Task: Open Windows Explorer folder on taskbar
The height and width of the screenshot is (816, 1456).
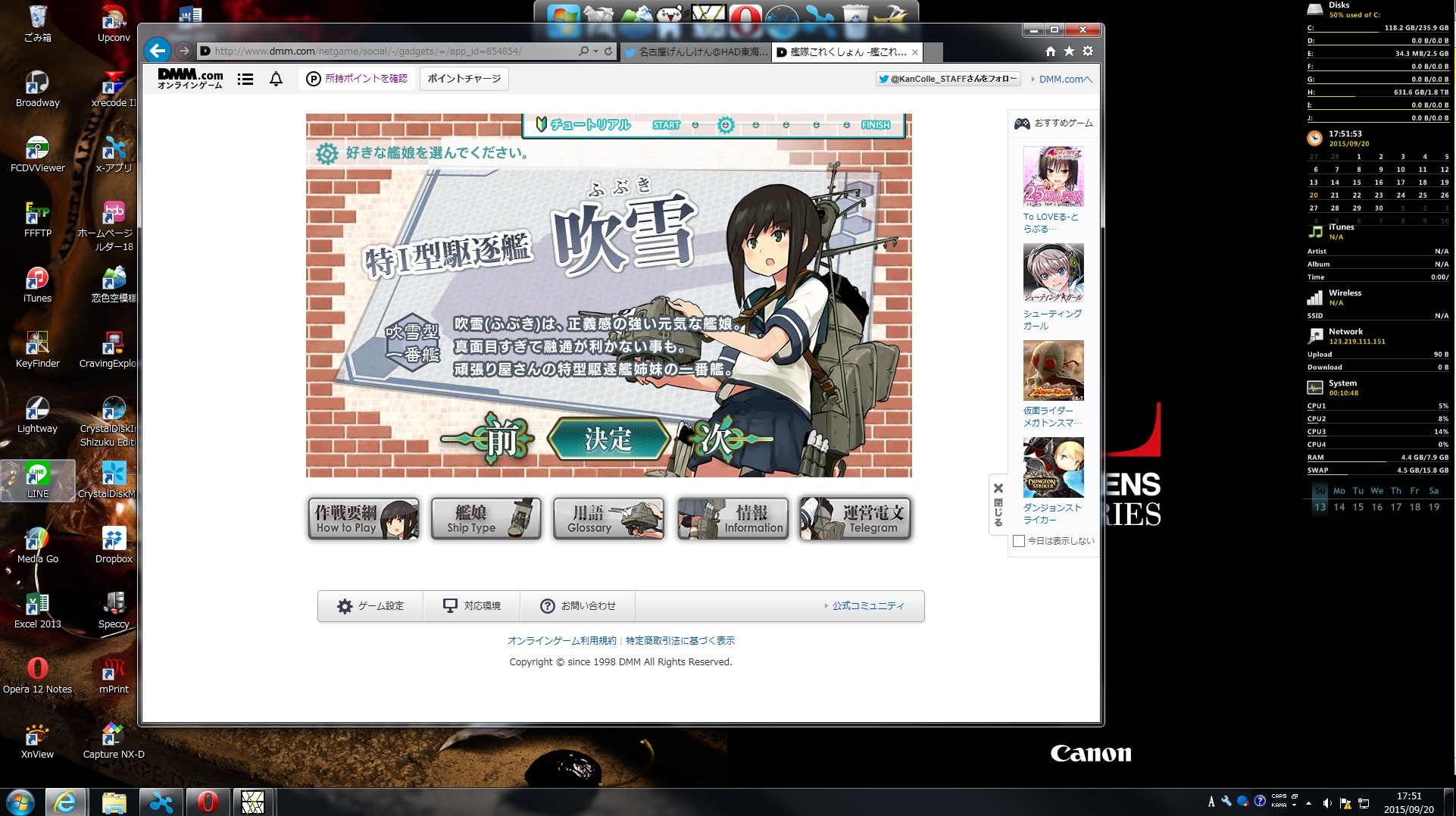Action: pyautogui.click(x=114, y=802)
